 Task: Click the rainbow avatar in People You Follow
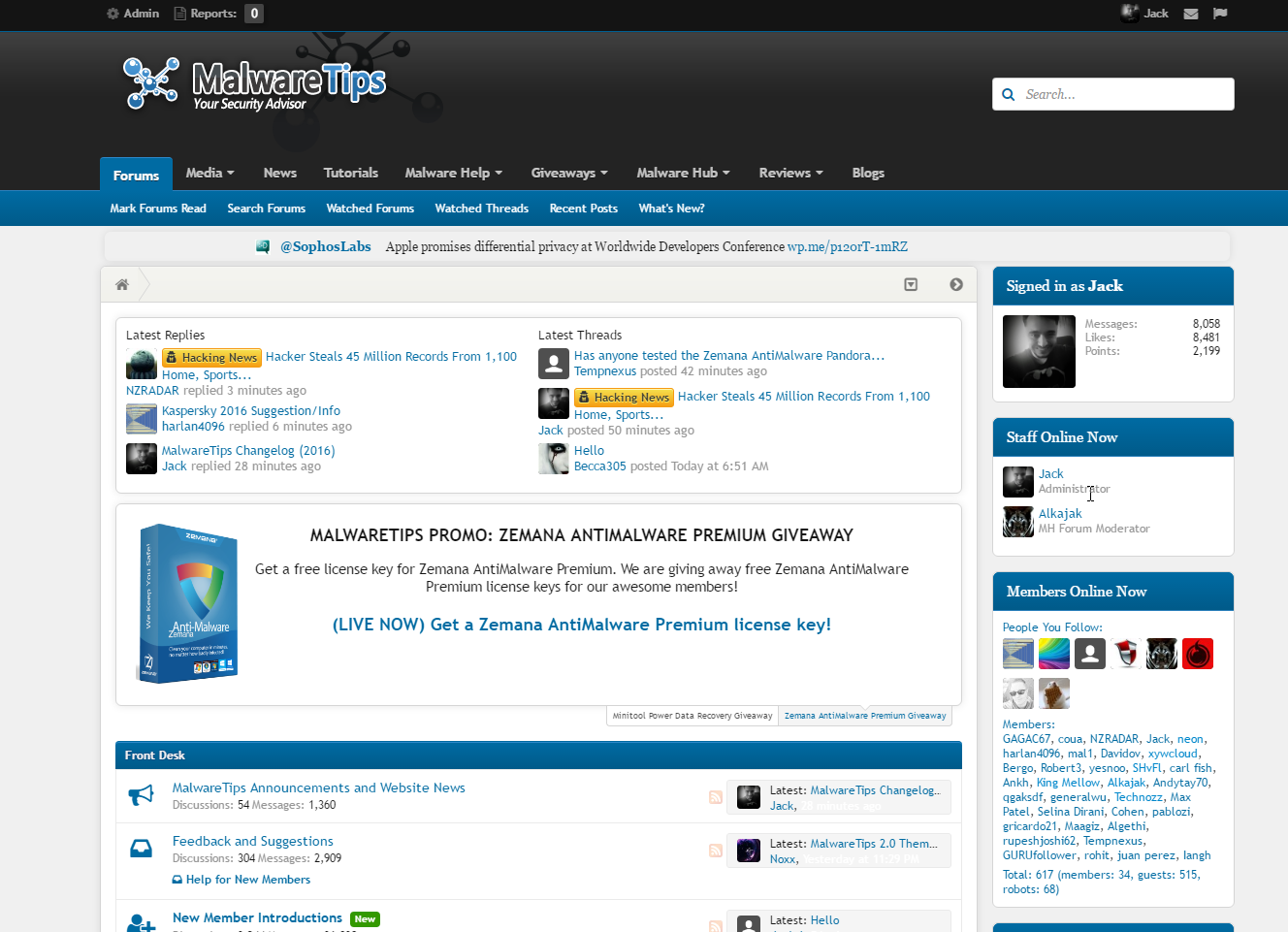click(x=1054, y=654)
